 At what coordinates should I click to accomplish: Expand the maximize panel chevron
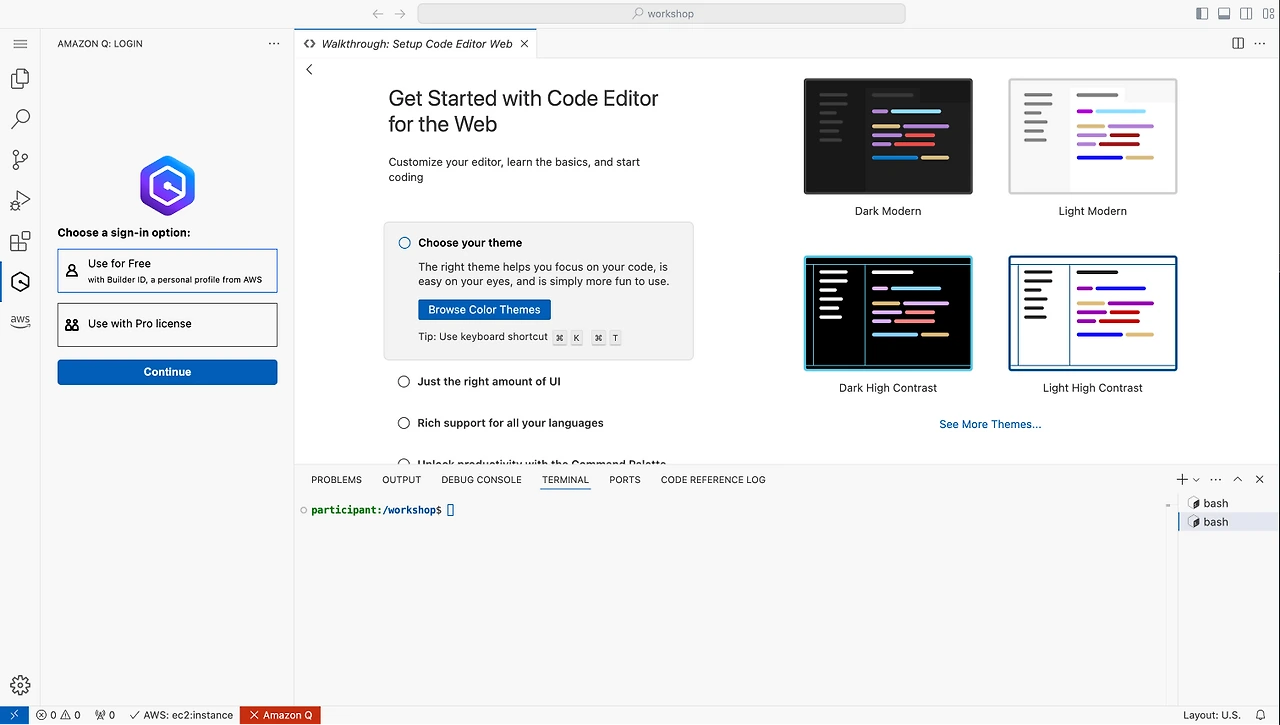[x=1238, y=479]
